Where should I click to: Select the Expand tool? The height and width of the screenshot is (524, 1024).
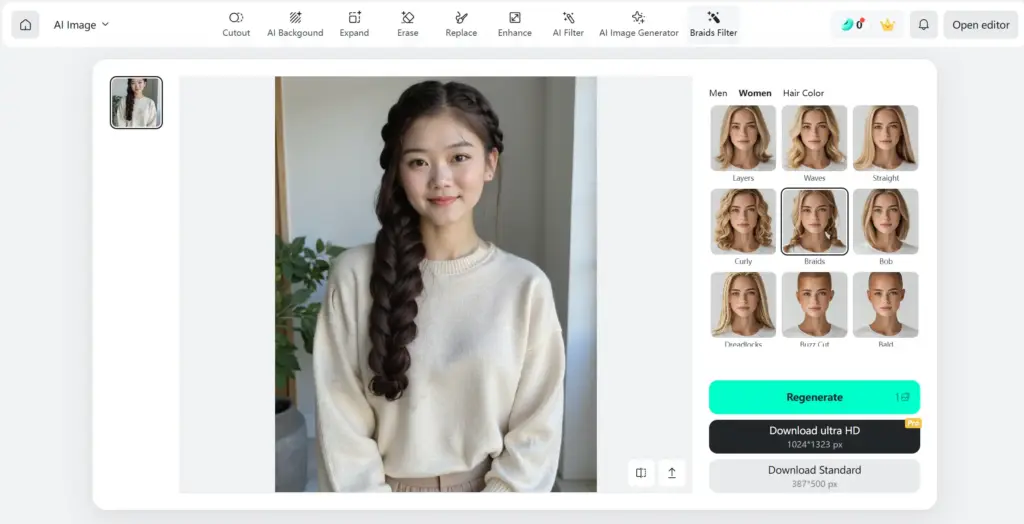tap(354, 25)
